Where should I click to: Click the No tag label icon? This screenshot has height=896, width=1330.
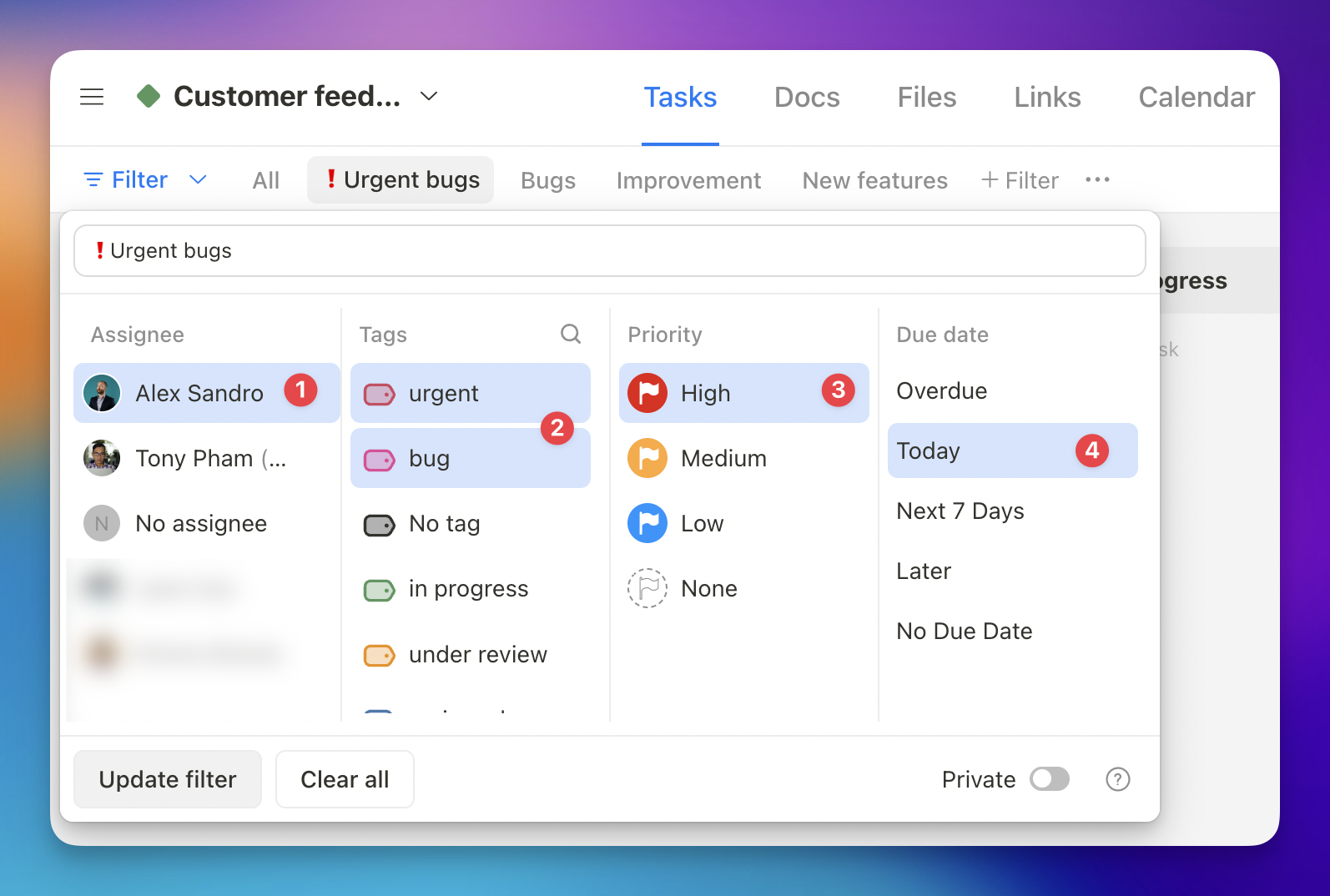click(380, 525)
